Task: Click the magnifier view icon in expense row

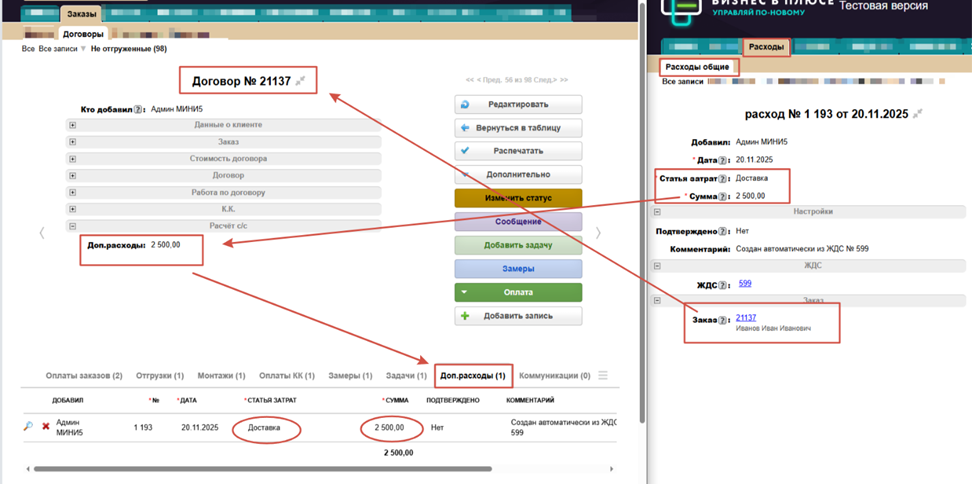Action: (28, 427)
